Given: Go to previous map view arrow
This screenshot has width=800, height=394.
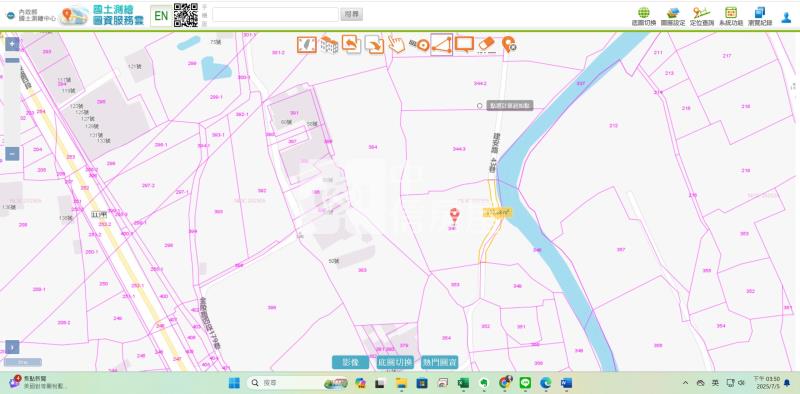Looking at the screenshot, I should tap(352, 44).
